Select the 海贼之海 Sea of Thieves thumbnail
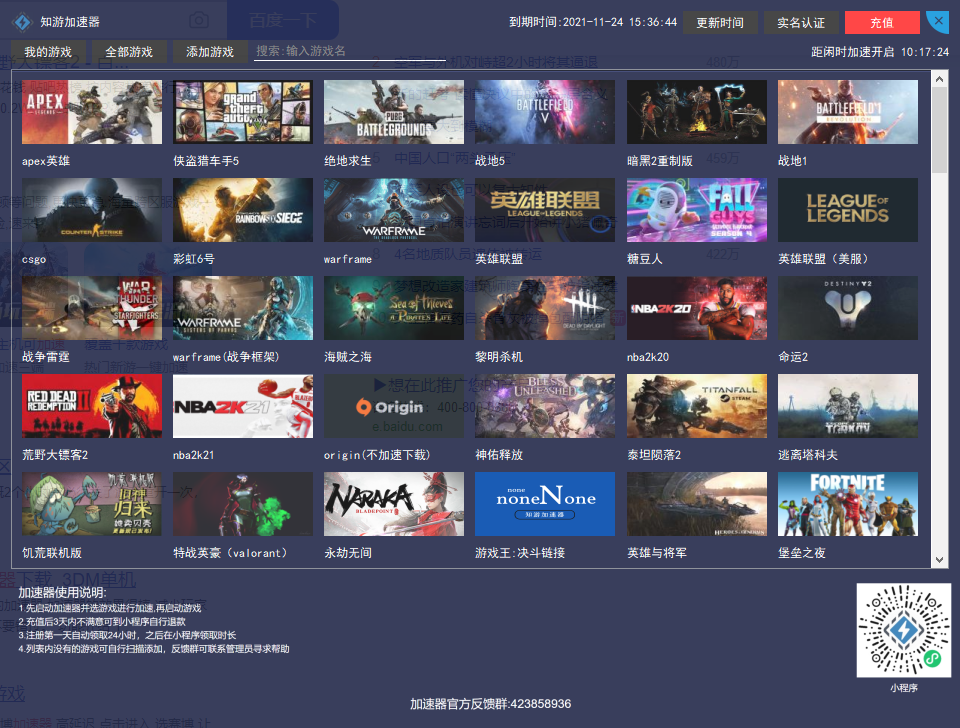The width and height of the screenshot is (960, 728). pyautogui.click(x=394, y=308)
